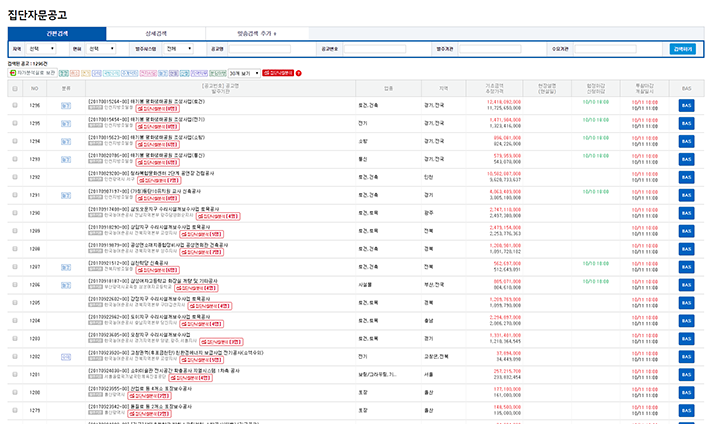Click the red question mark help icon
The image size is (712, 424).
pyautogui.click(x=298, y=73)
